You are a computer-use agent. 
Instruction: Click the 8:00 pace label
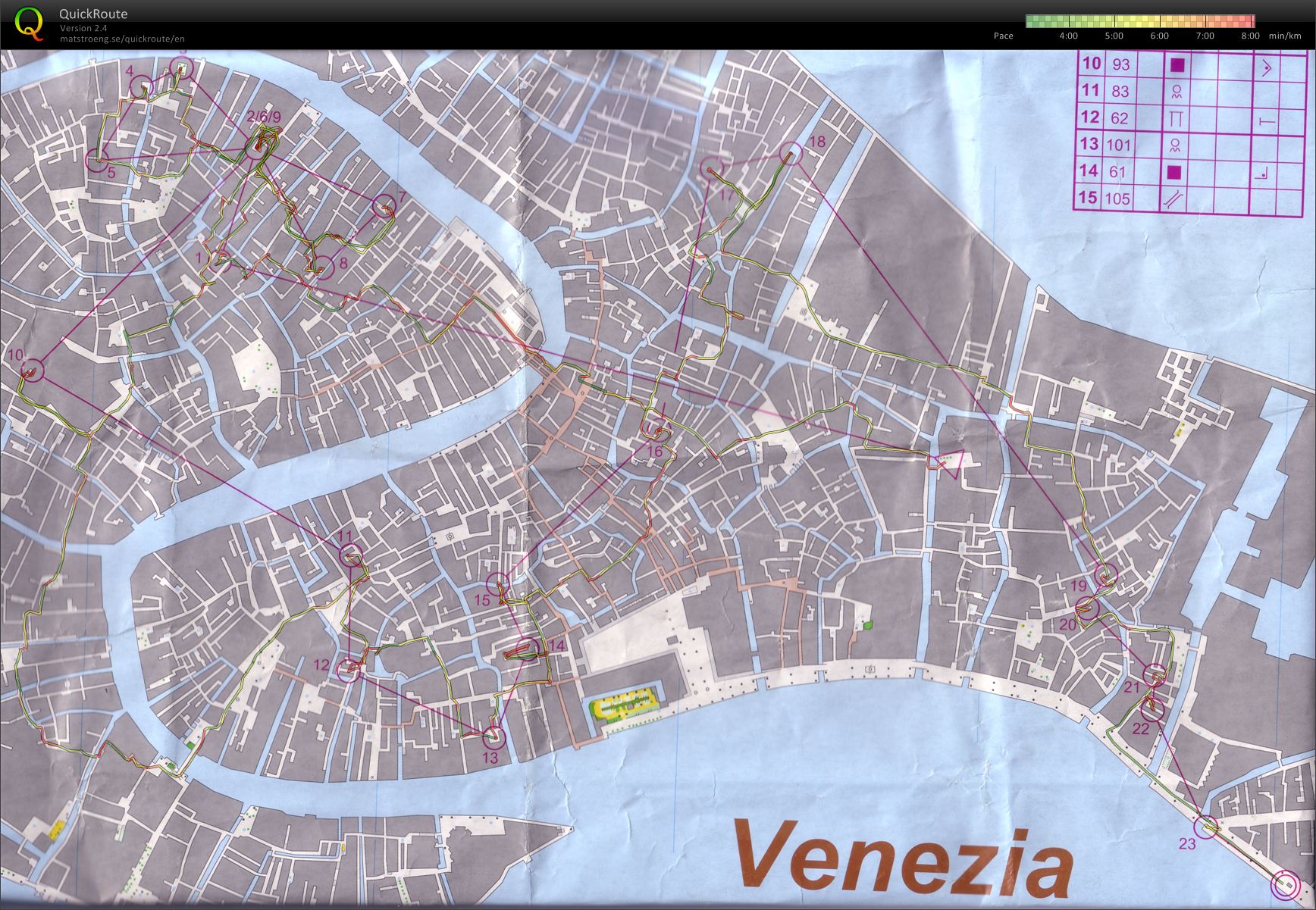(1250, 36)
